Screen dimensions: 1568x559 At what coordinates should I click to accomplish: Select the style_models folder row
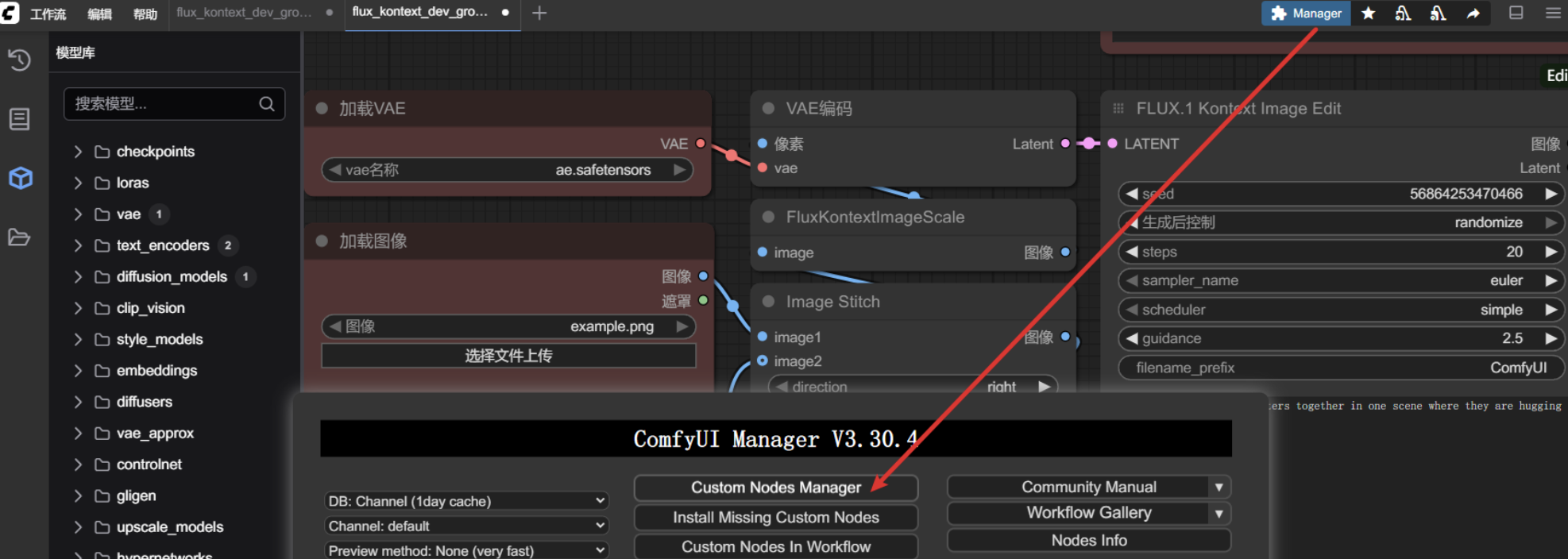[x=175, y=340]
